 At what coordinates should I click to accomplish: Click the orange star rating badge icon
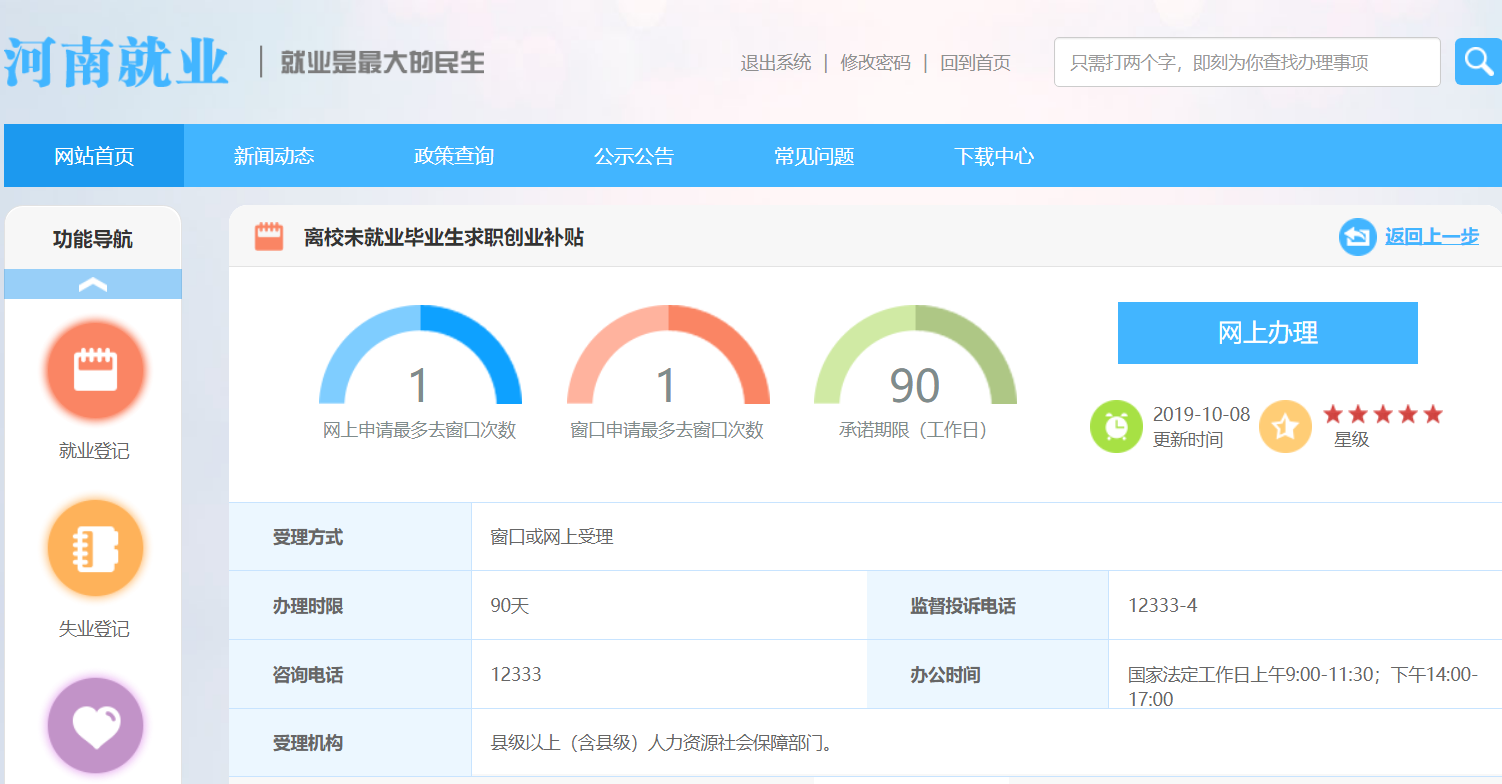click(x=1285, y=426)
